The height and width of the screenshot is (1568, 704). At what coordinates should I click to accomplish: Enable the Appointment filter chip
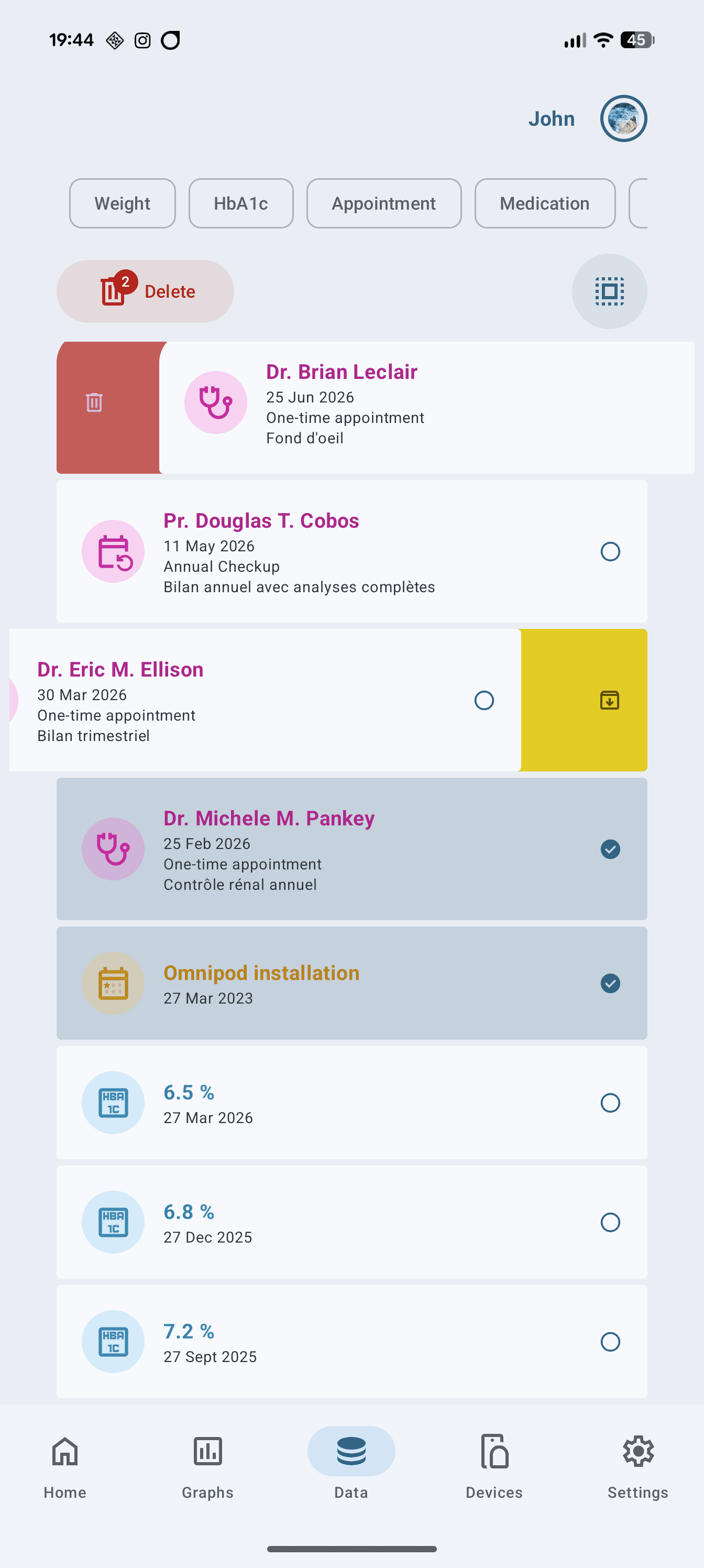(383, 203)
